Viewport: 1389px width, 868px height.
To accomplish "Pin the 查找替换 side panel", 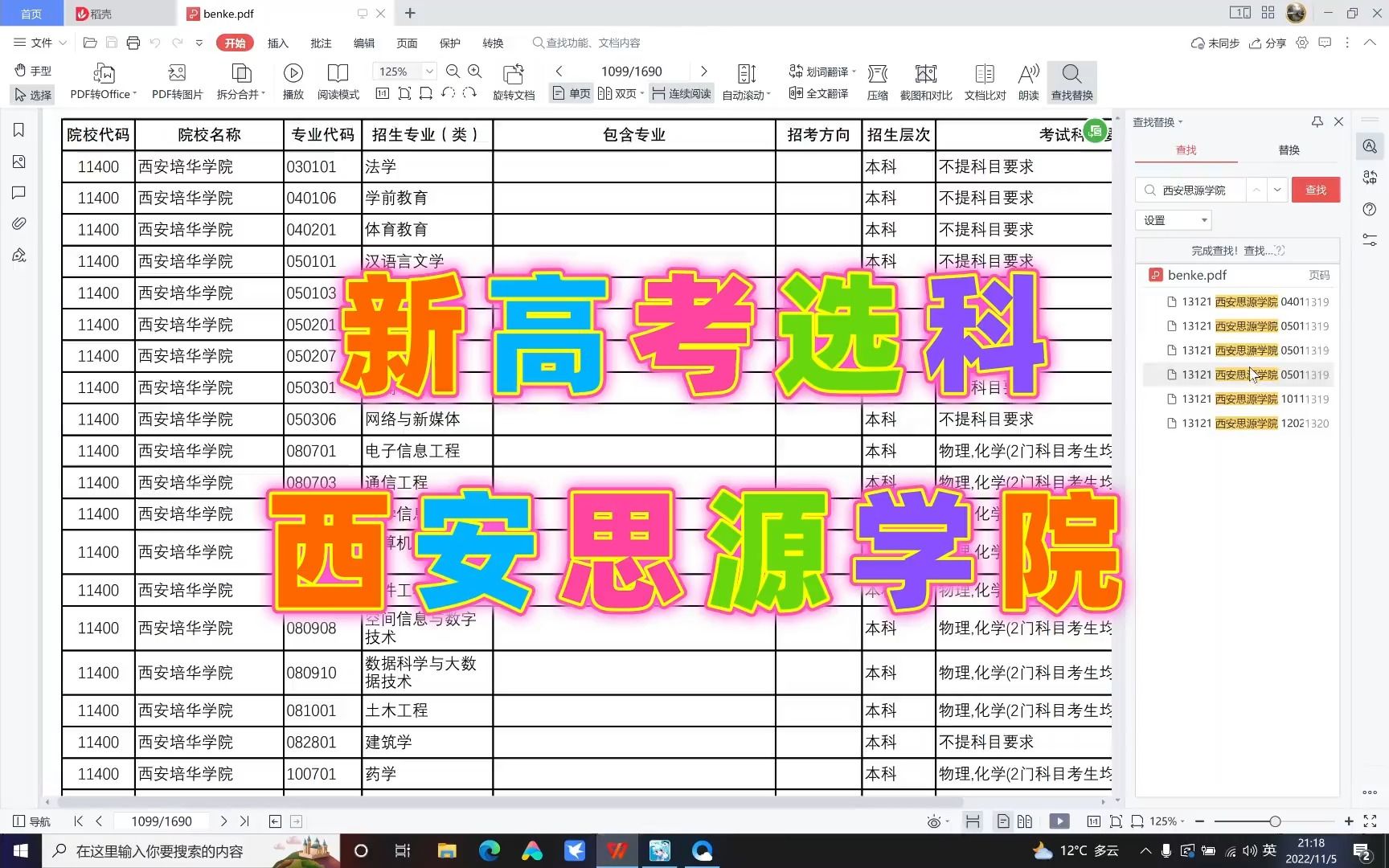I will coord(1317,122).
